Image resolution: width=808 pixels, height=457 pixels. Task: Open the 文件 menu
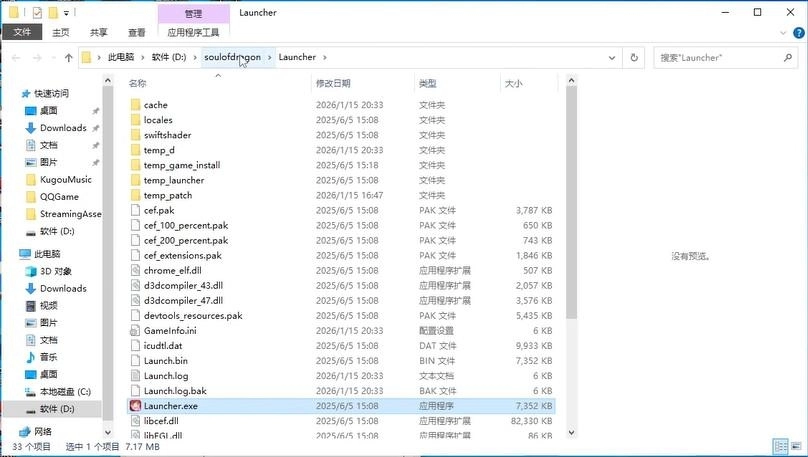pyautogui.click(x=22, y=32)
